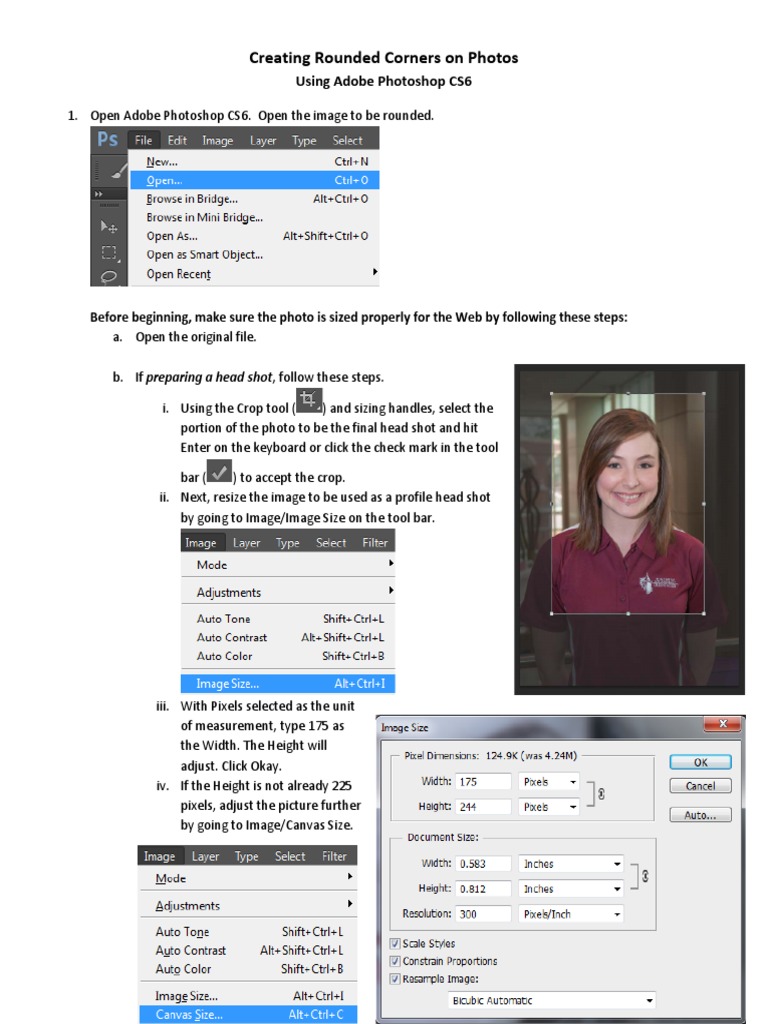This screenshot has width=768, height=1024.
Task: Choose Open As... menu entry
Action: (255, 236)
